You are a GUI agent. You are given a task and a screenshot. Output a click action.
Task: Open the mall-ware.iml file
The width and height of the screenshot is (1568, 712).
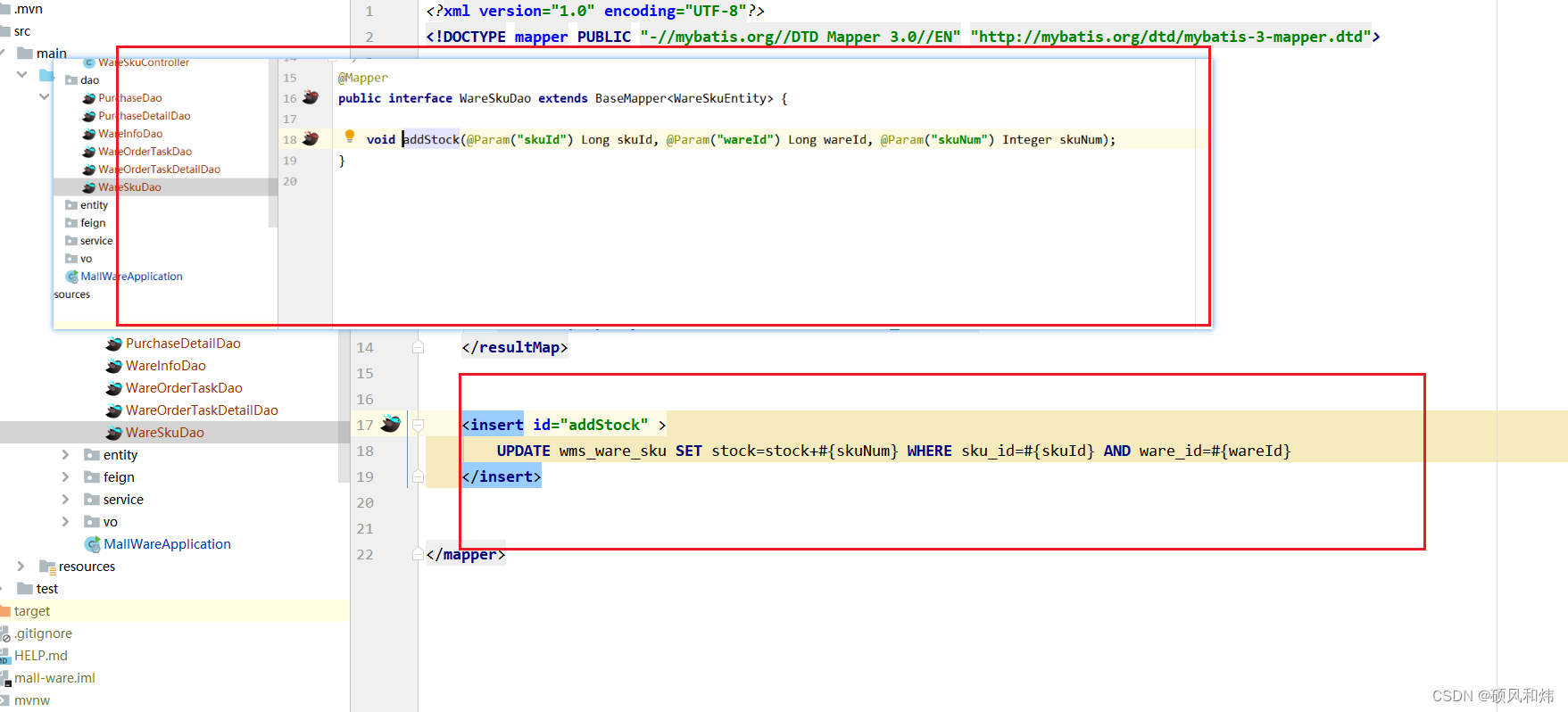coord(54,678)
